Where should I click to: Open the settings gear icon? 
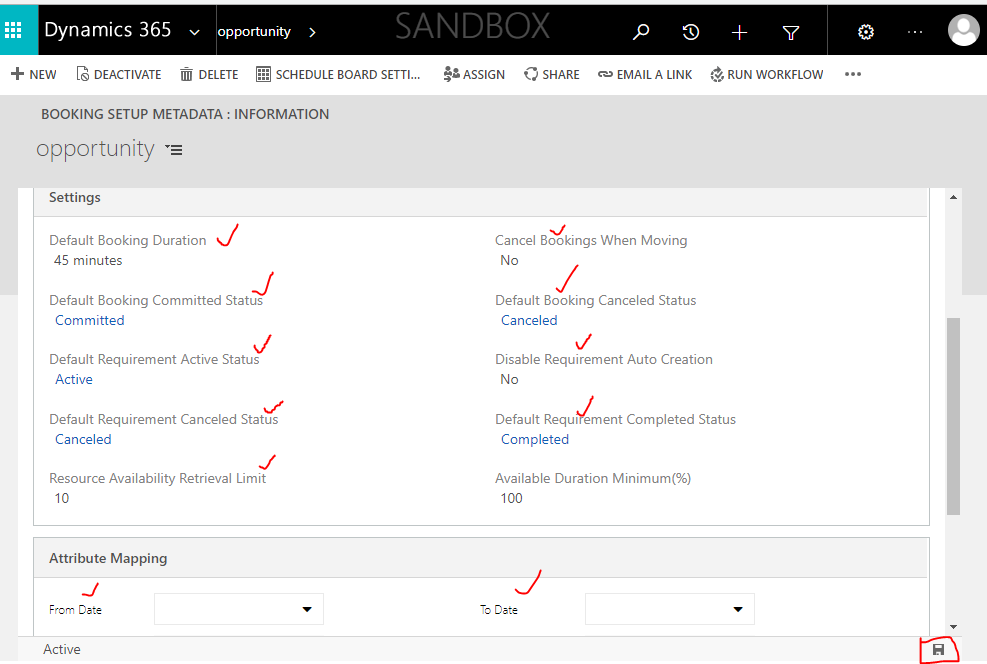pos(866,32)
